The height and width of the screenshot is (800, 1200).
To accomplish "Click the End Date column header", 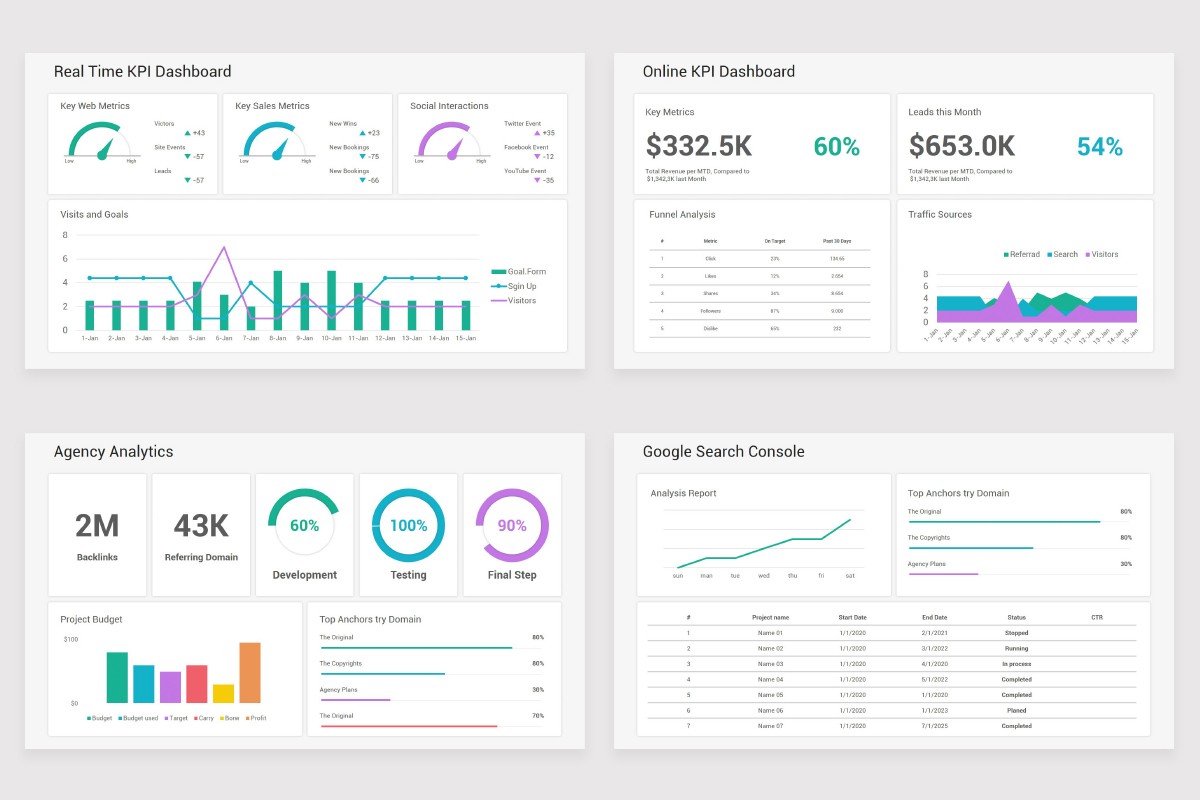I will point(934,617).
